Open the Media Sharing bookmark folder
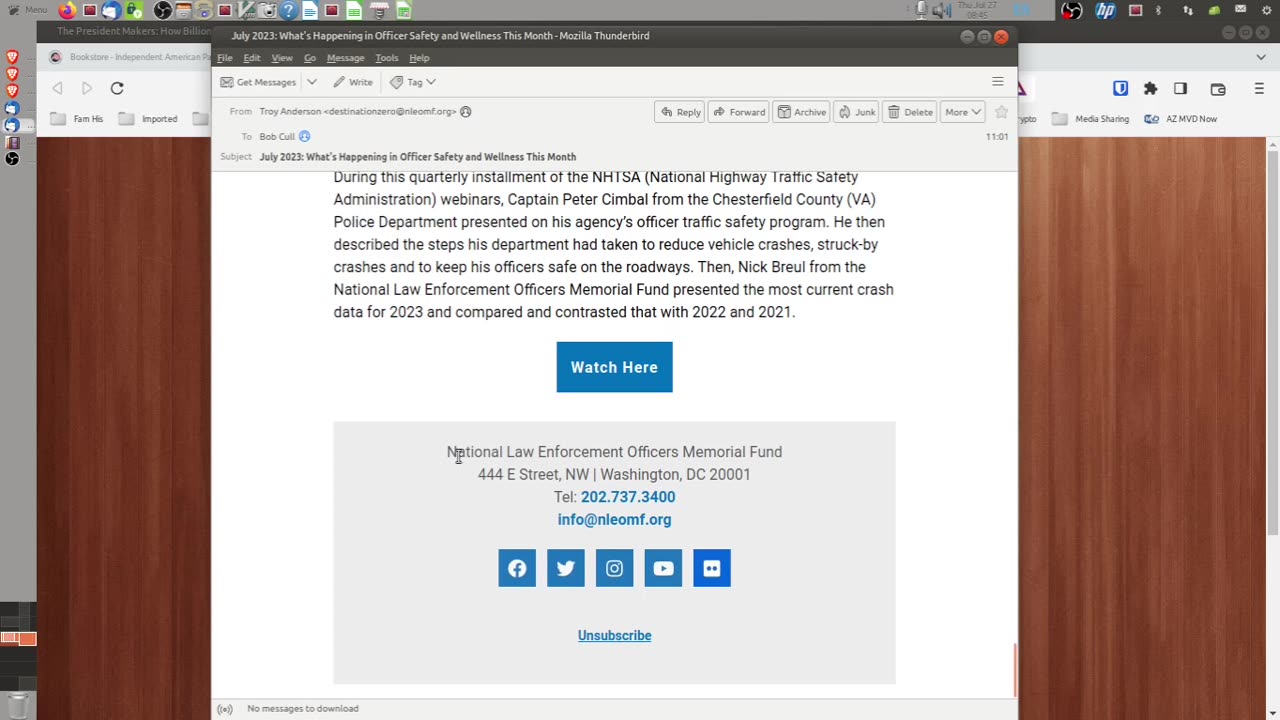 [x=1090, y=119]
